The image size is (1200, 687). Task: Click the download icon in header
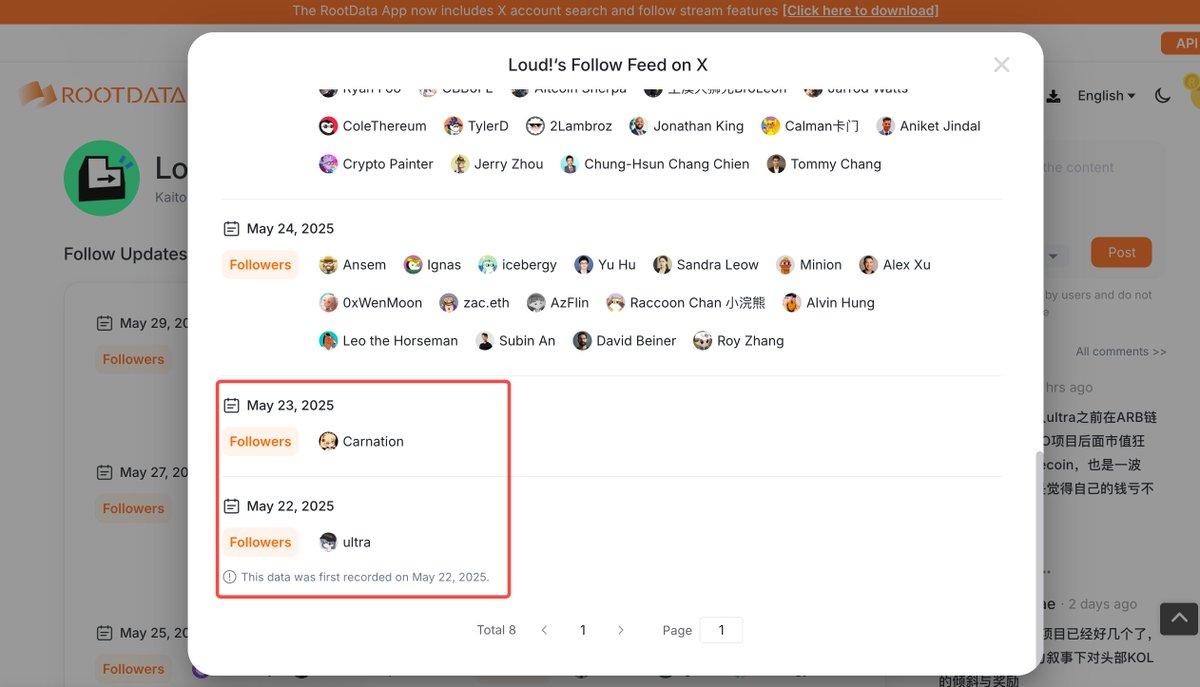(1054, 97)
